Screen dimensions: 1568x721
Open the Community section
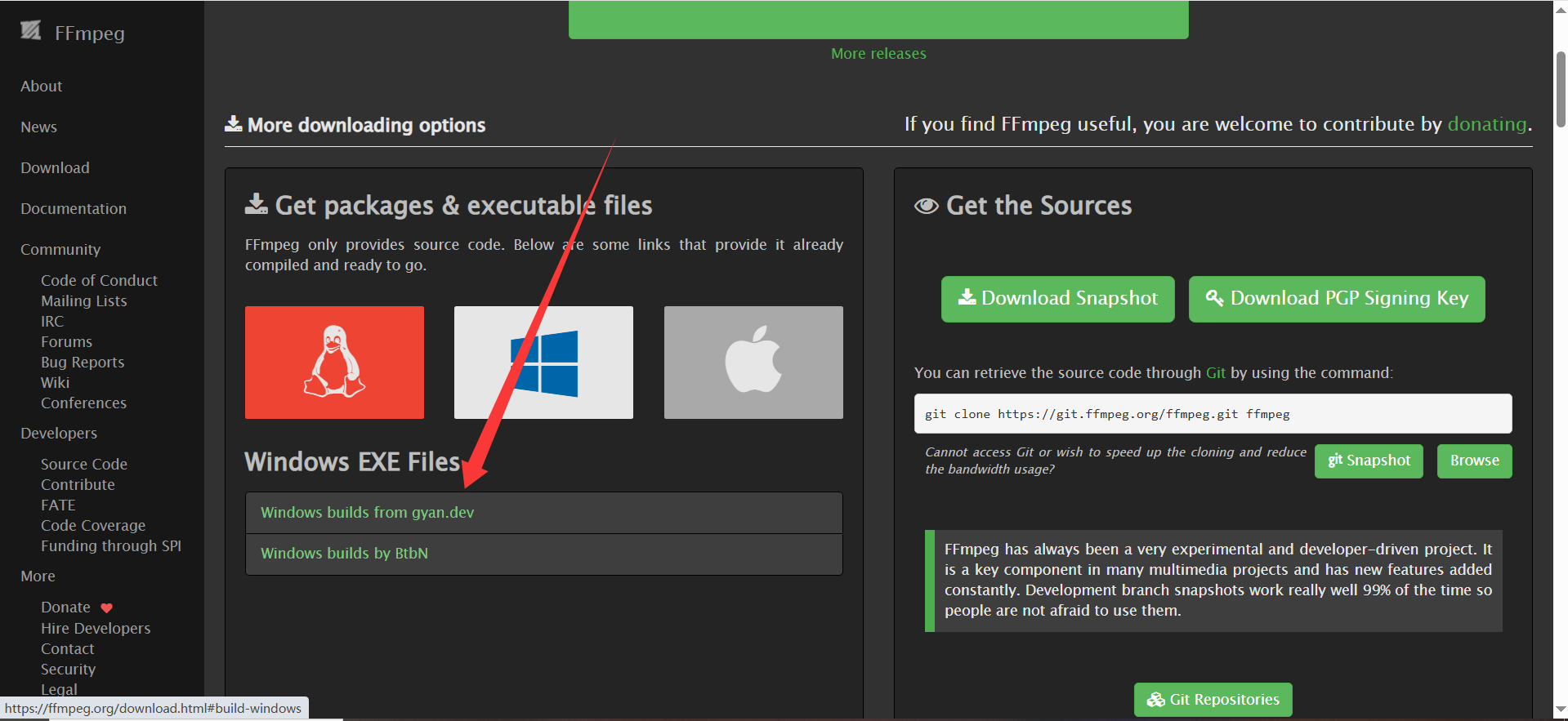point(60,249)
